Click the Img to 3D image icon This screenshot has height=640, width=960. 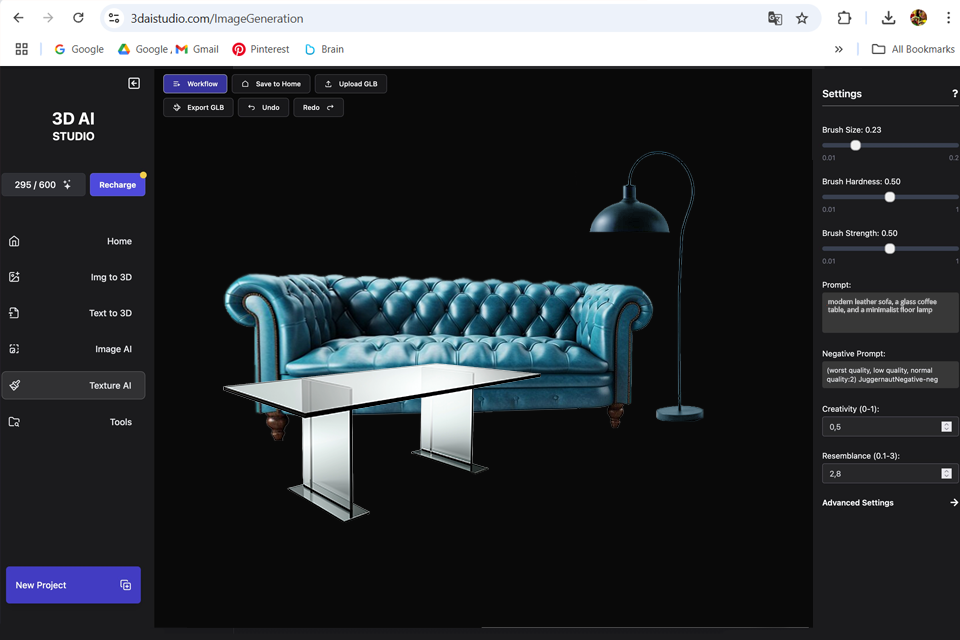pyautogui.click(x=14, y=277)
